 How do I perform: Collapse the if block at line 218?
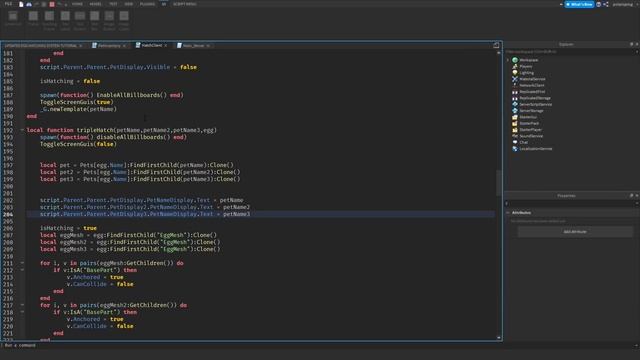(x=22, y=312)
